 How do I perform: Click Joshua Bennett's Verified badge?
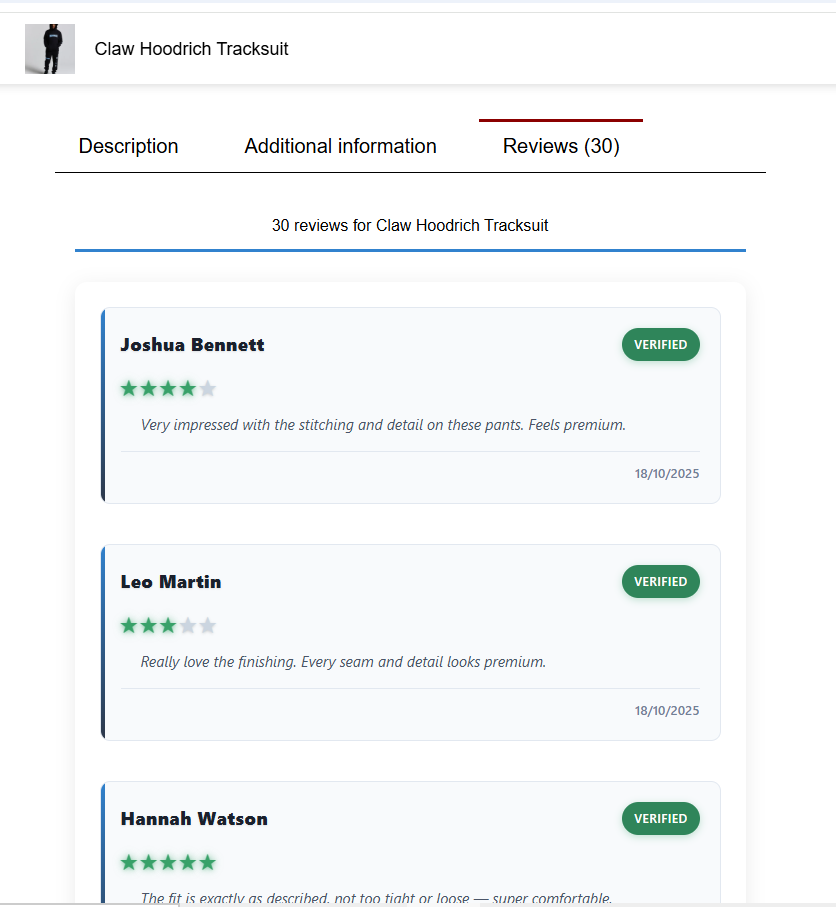point(660,345)
